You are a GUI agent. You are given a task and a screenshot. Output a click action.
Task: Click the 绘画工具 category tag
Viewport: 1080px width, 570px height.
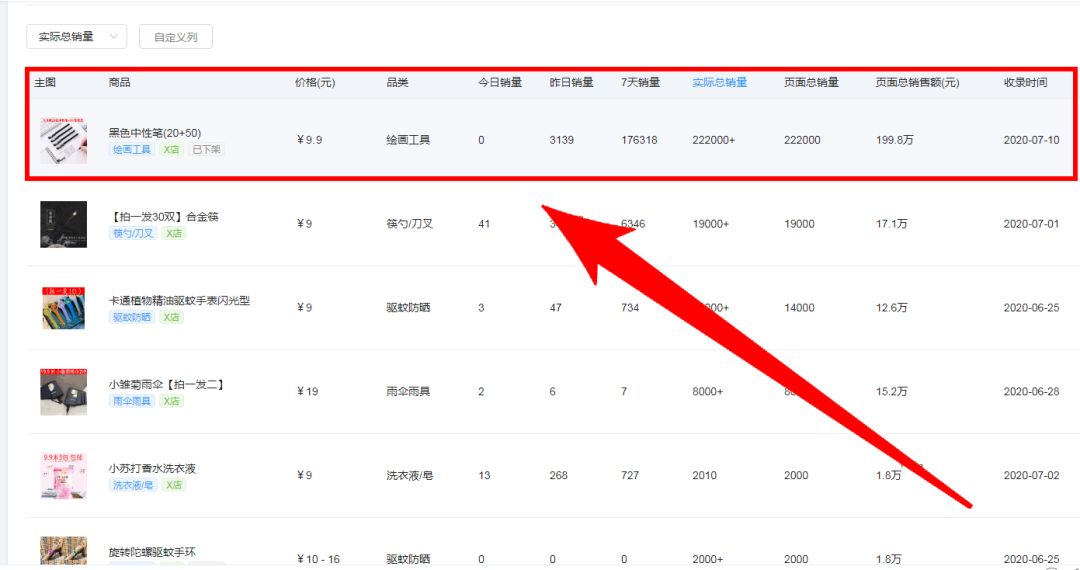[x=131, y=149]
